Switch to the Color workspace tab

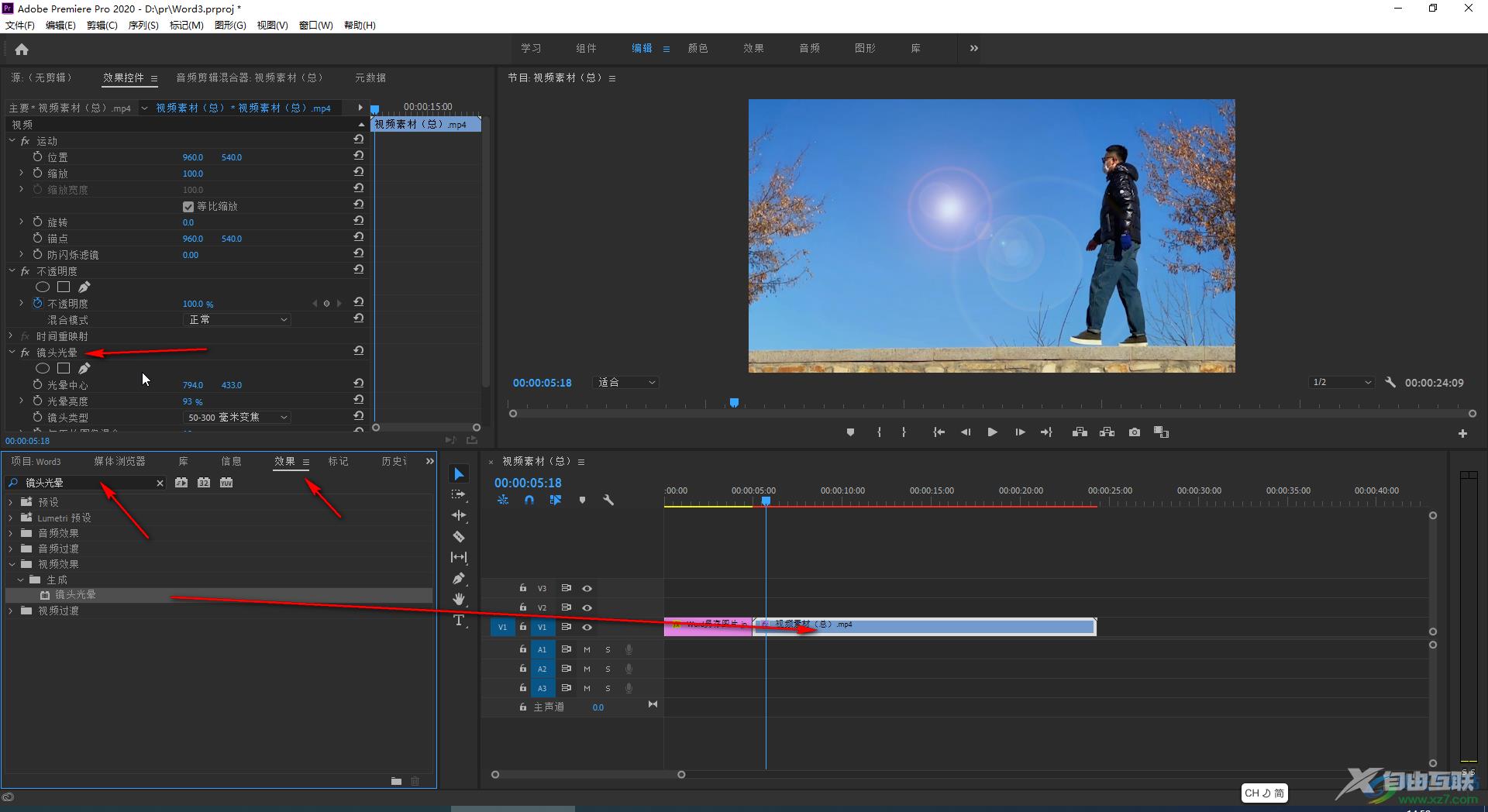point(697,48)
